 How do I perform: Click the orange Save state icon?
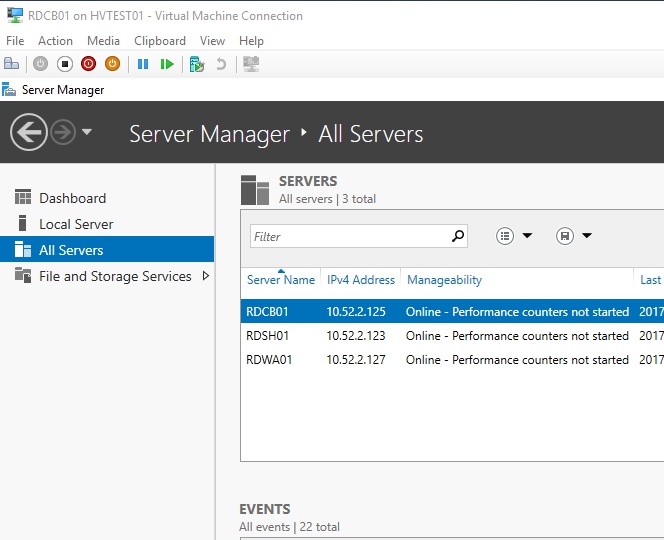click(113, 64)
